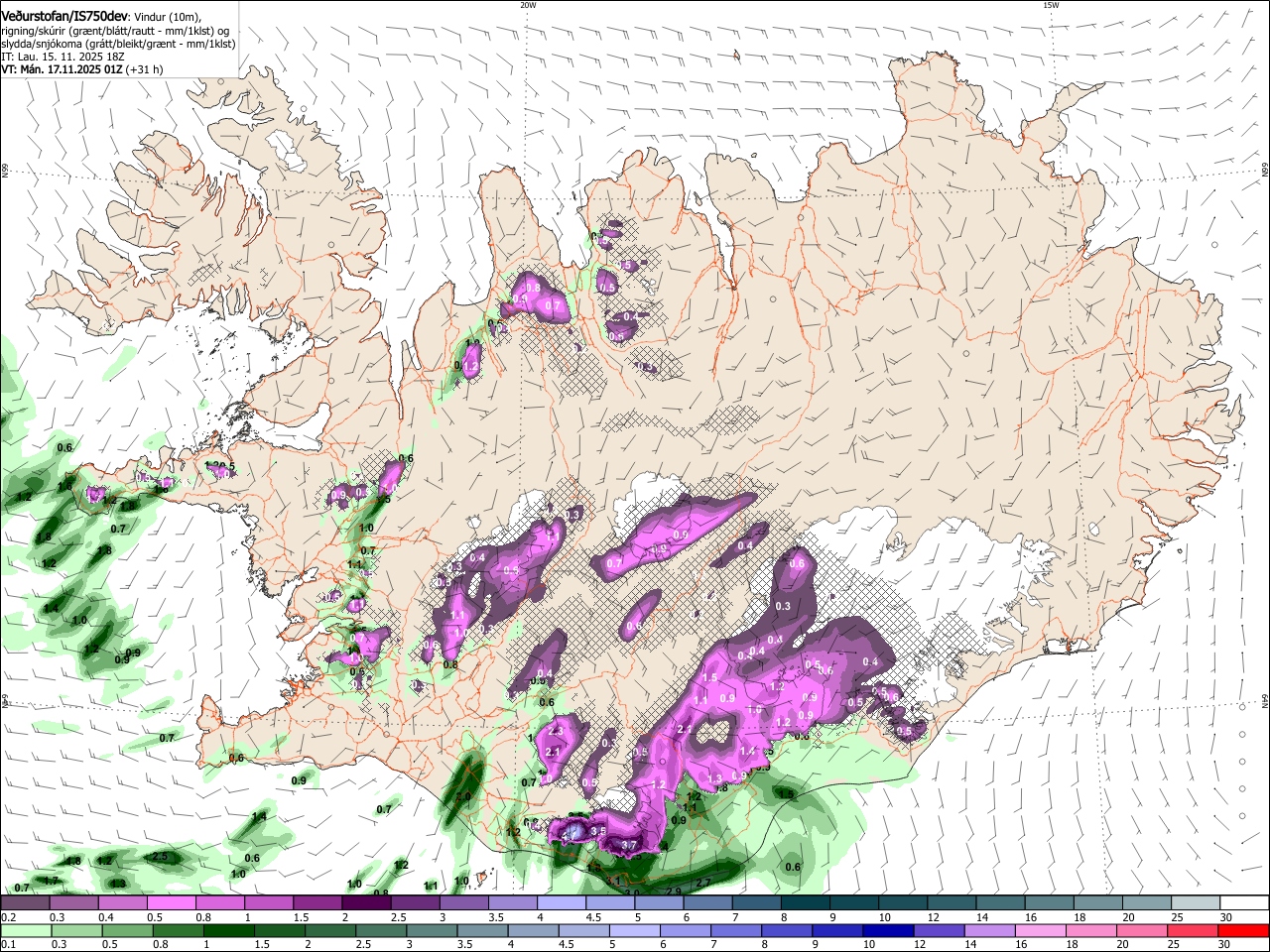1270x952 pixels.
Task: Click the 'slydda/snjókoma' legend description line
Action: [x=118, y=44]
